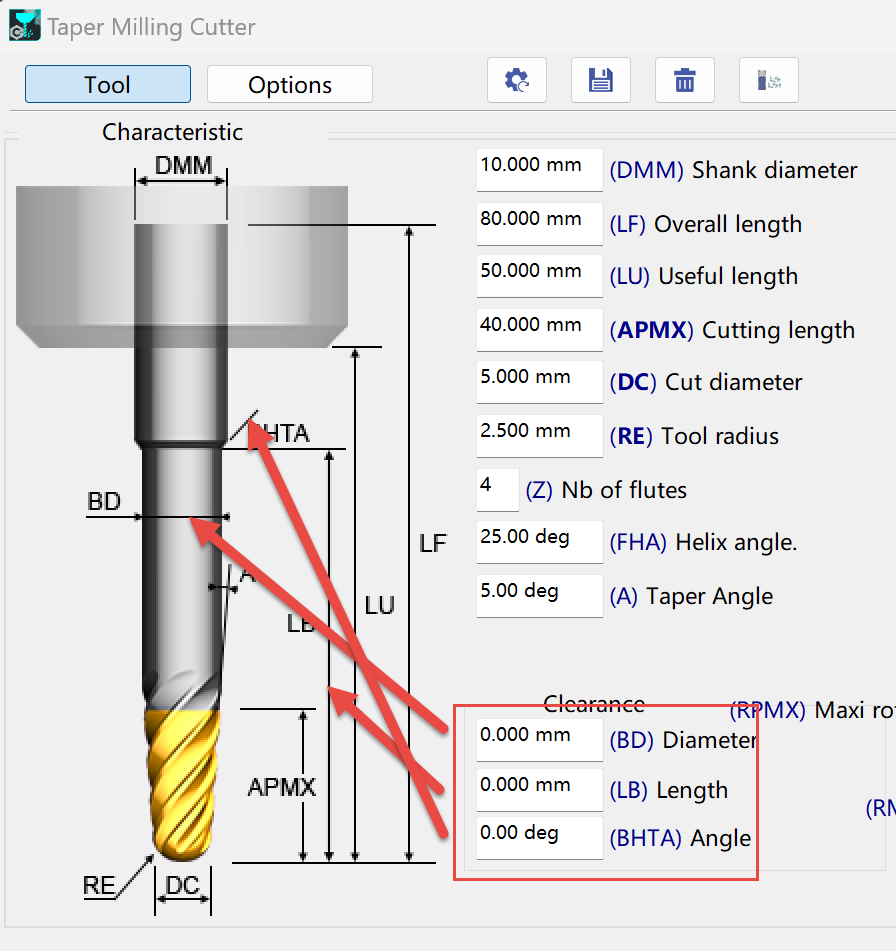Screen dimensions: 896x951
Task: Focus the DC Cut diameter field
Action: click(539, 382)
